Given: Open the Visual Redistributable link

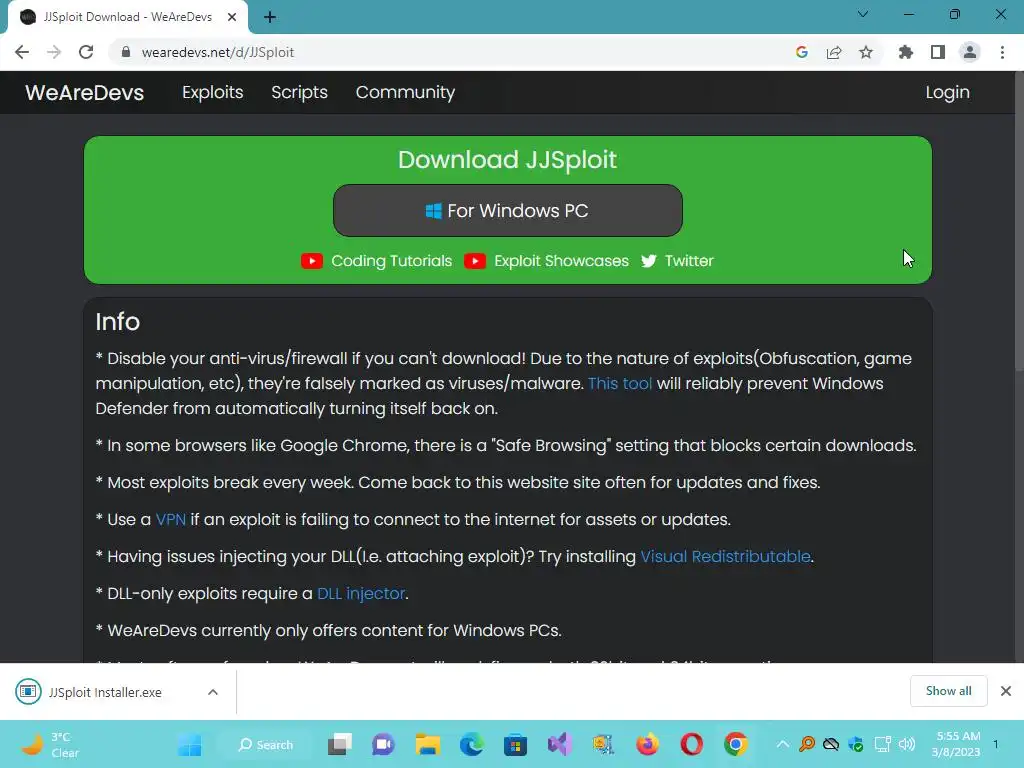Looking at the screenshot, I should click(725, 556).
